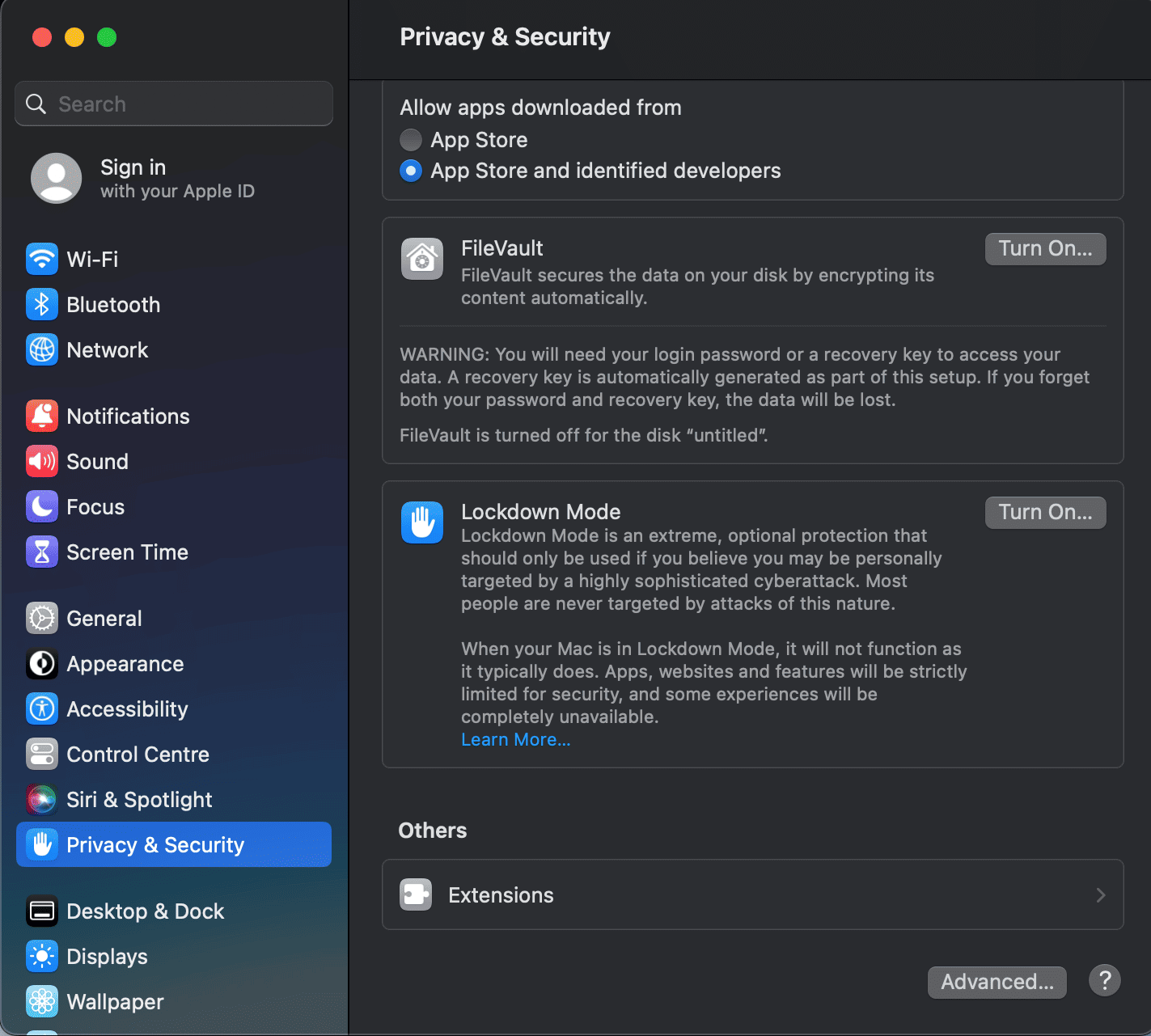Click the FileVault house lock icon
The image size is (1151, 1036).
click(x=422, y=259)
